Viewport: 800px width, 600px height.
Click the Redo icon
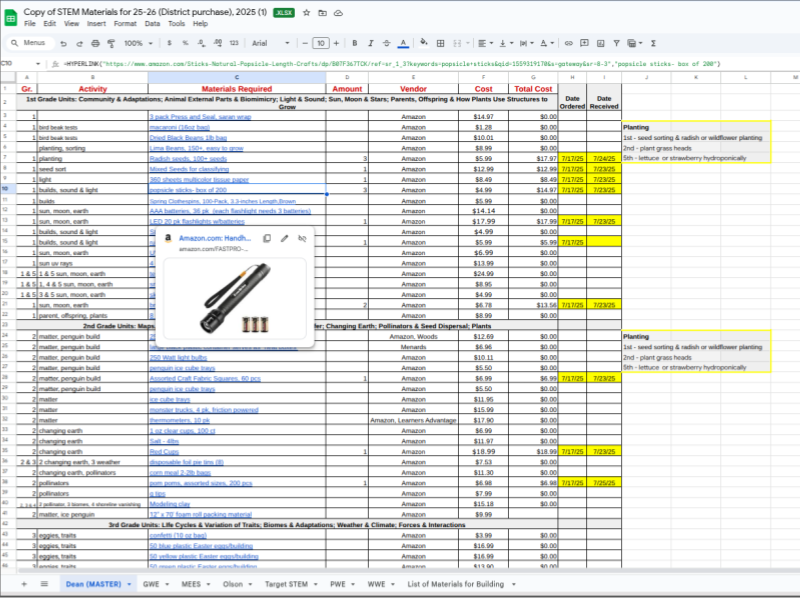(79, 43)
